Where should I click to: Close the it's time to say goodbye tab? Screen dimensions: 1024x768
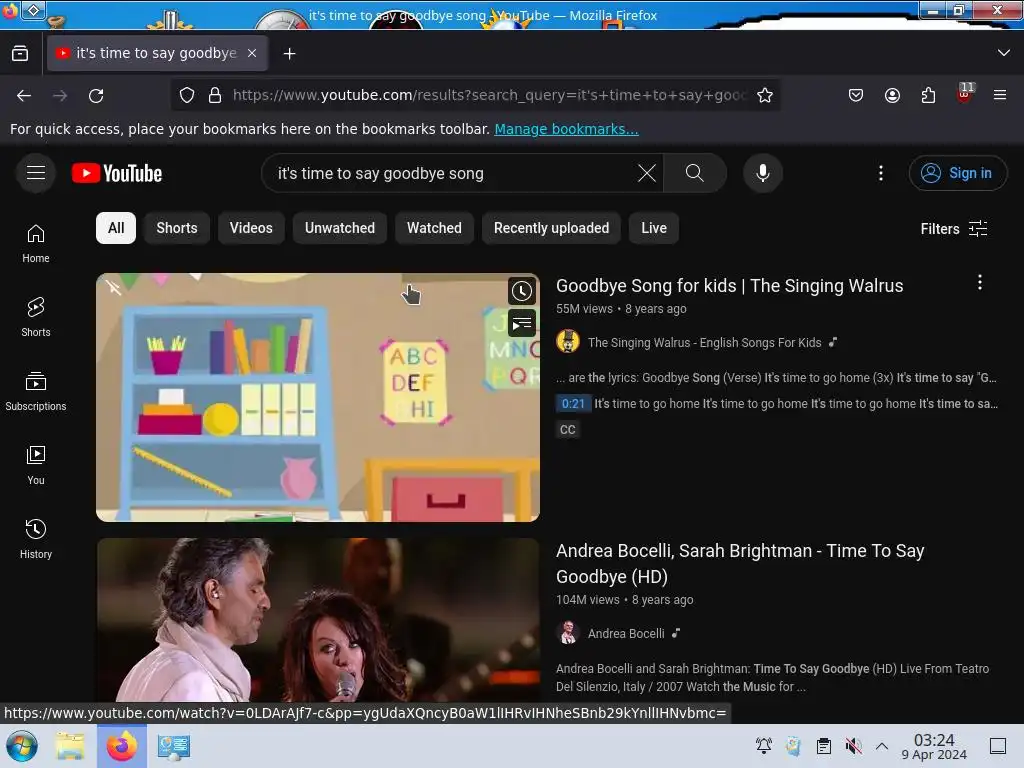252,54
